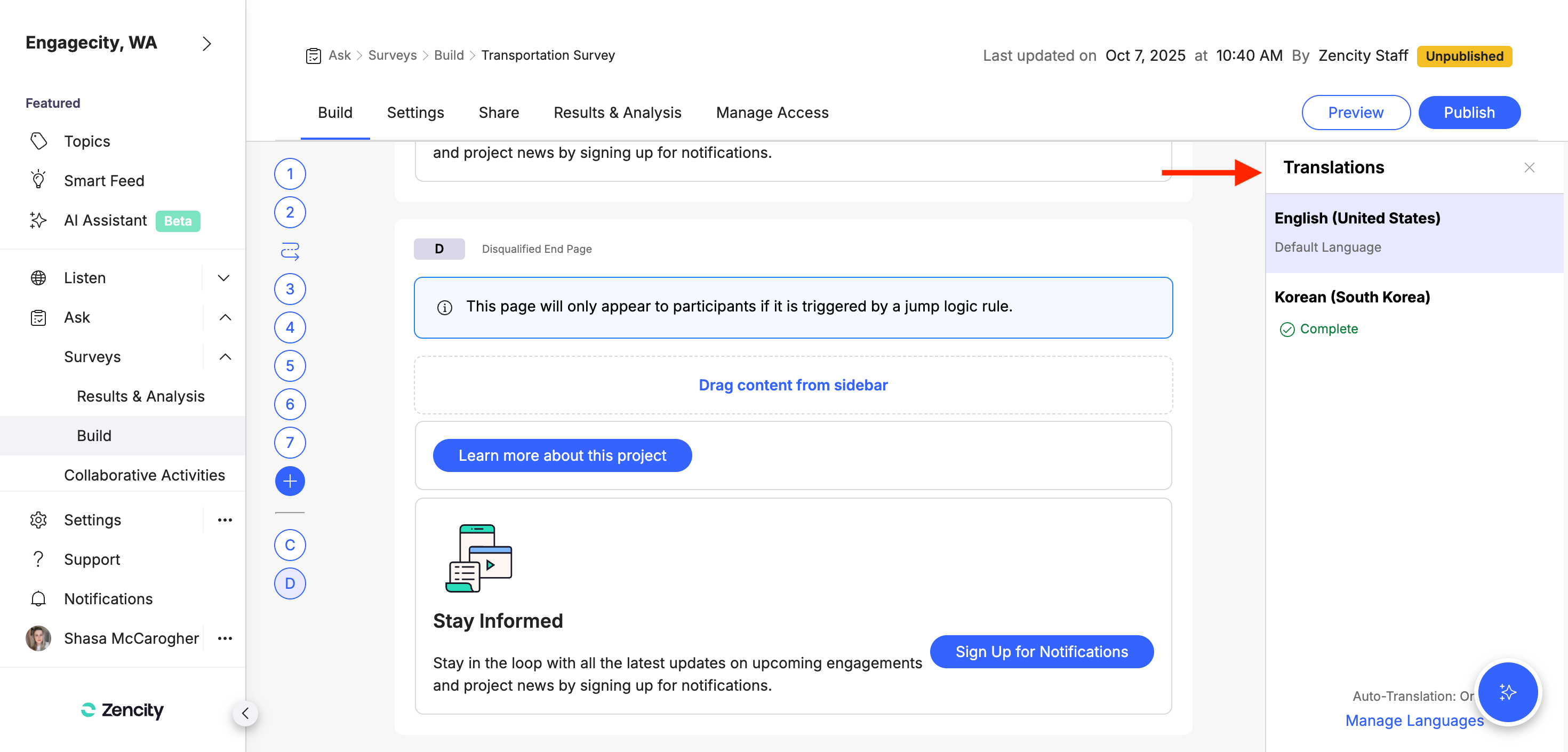Image resolution: width=1568 pixels, height=752 pixels.
Task: Click the Publish button
Action: coord(1469,113)
